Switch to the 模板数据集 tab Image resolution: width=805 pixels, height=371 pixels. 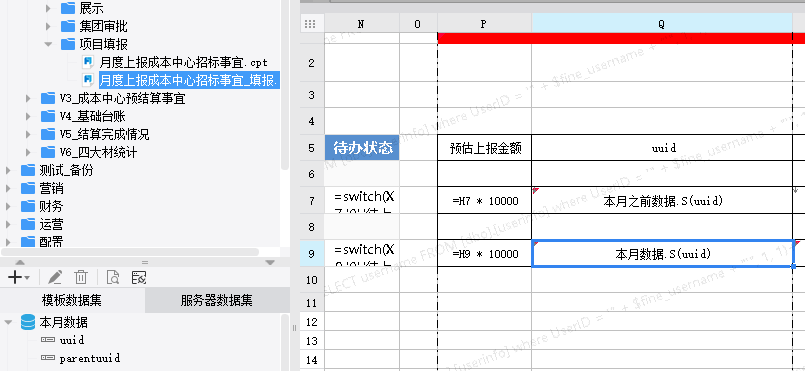[x=72, y=300]
